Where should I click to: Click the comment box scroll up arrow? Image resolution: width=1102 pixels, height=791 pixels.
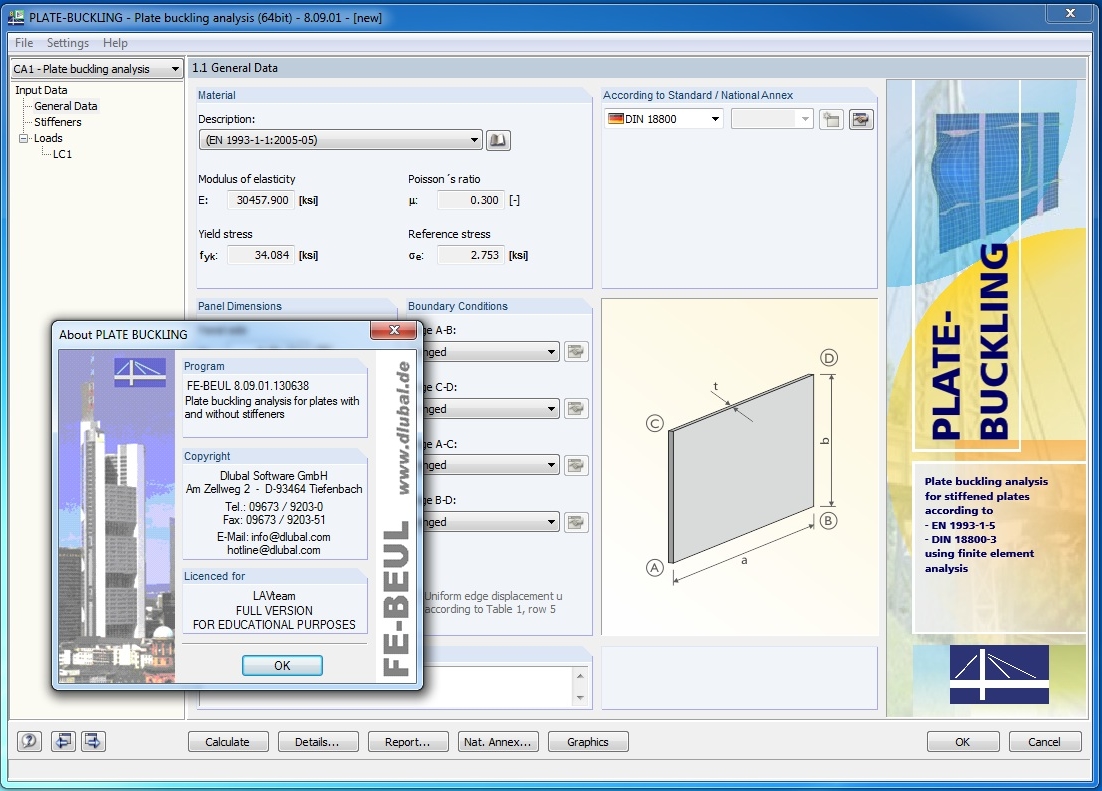580,676
